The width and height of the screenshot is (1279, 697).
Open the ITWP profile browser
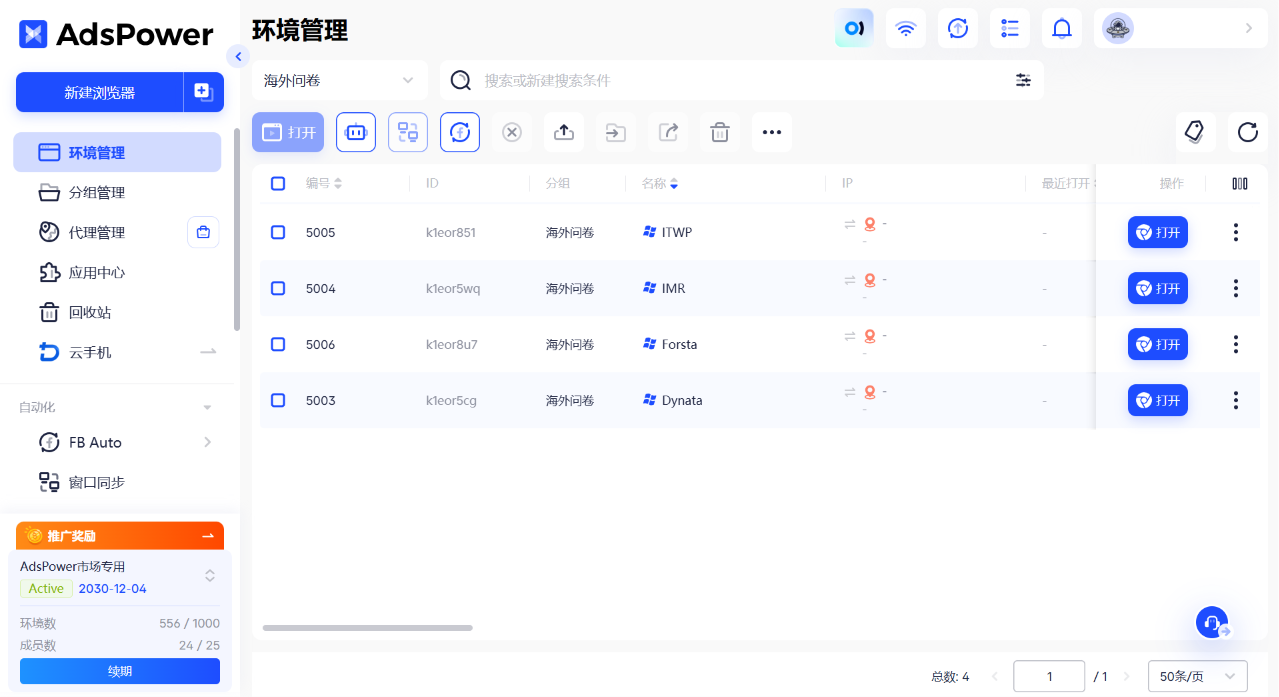point(1158,232)
